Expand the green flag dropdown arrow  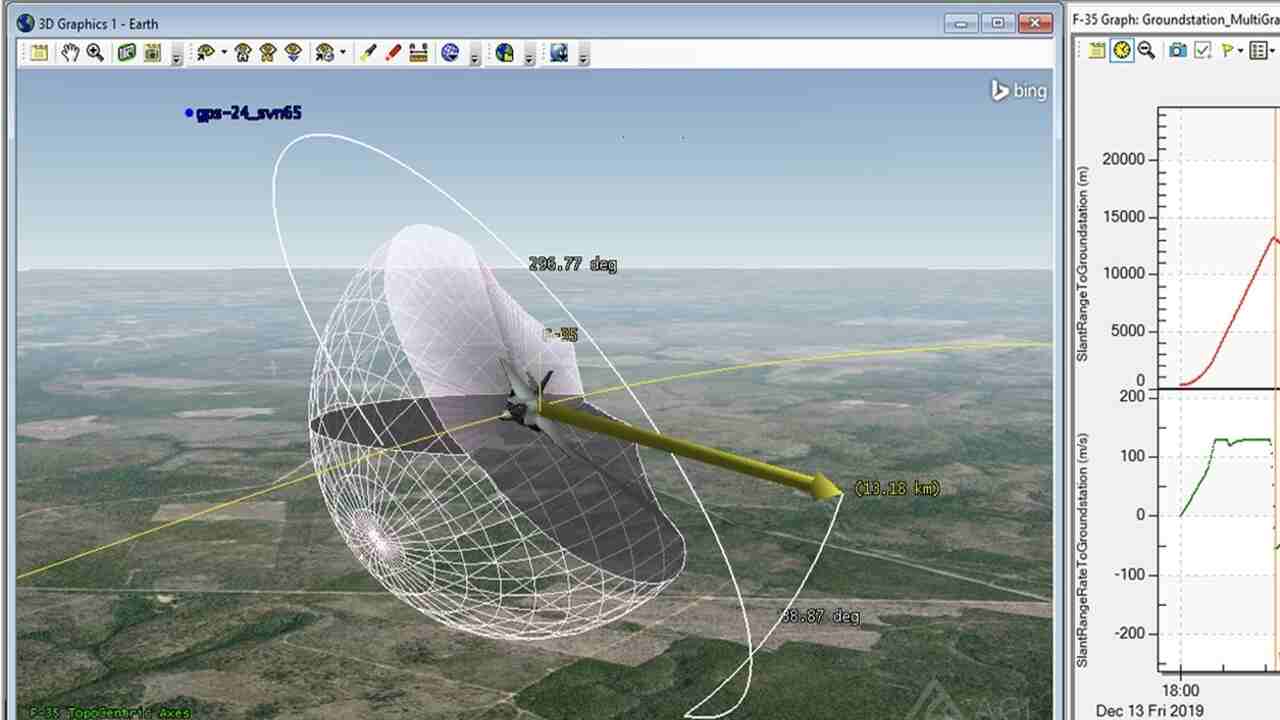(1241, 50)
